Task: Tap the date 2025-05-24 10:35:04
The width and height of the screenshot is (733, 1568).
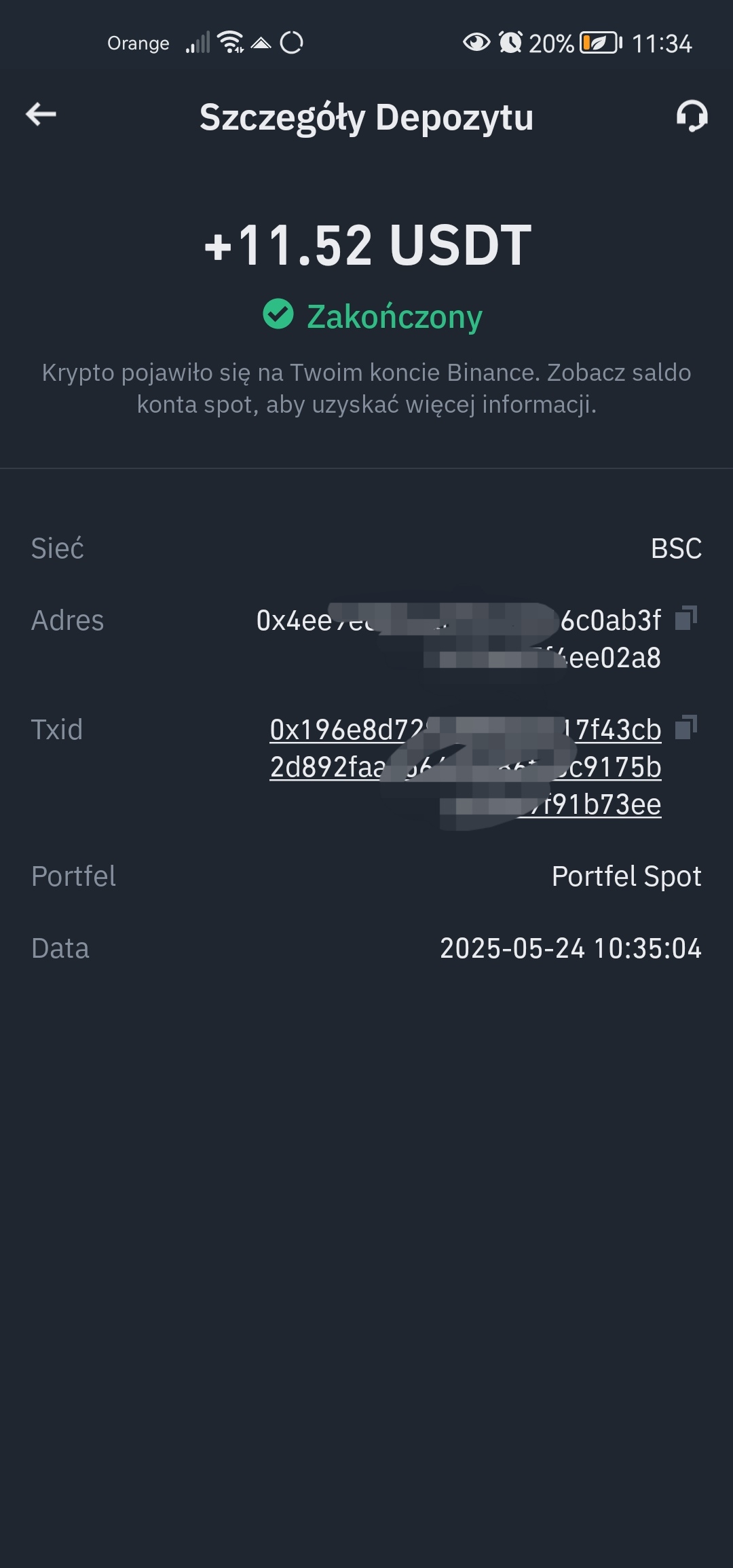Action: pyautogui.click(x=571, y=948)
